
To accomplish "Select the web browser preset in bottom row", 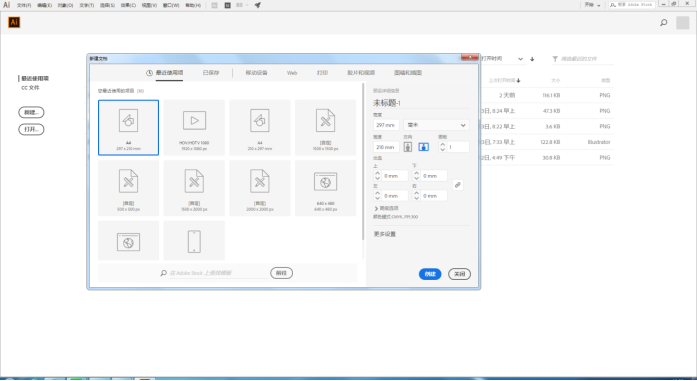I will pos(128,241).
